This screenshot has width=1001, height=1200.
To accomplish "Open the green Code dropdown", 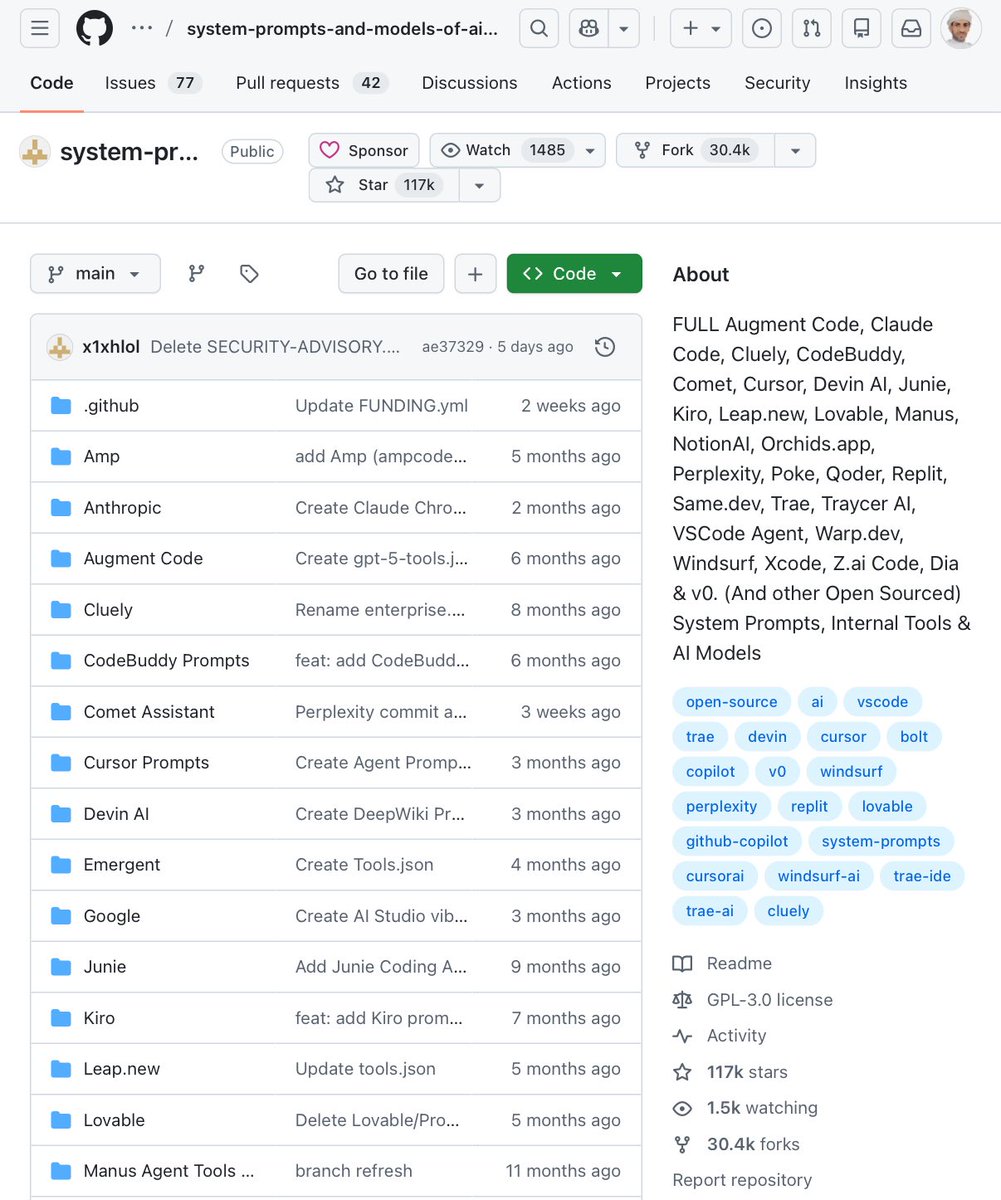I will [574, 273].
